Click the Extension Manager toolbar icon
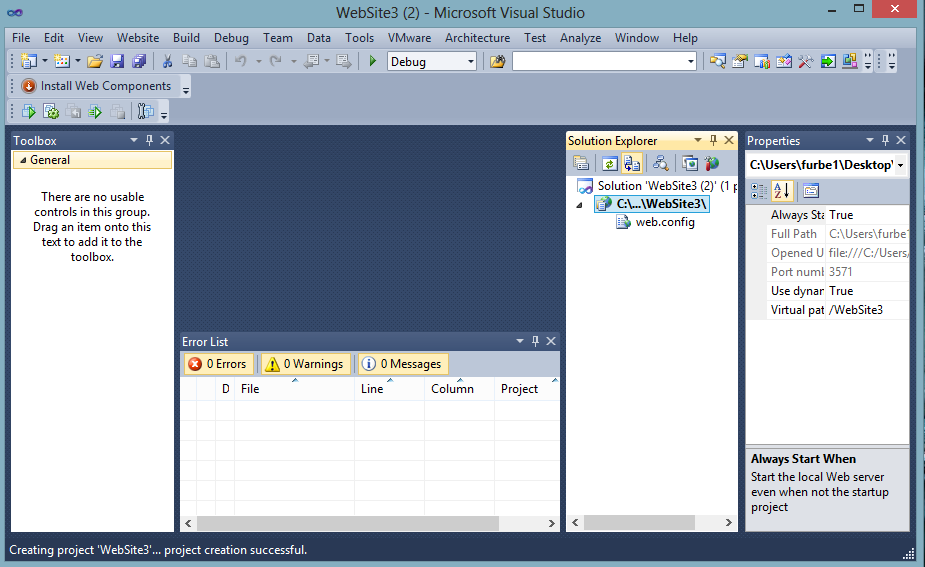Image resolution: width=925 pixels, height=567 pixels. tap(850, 61)
